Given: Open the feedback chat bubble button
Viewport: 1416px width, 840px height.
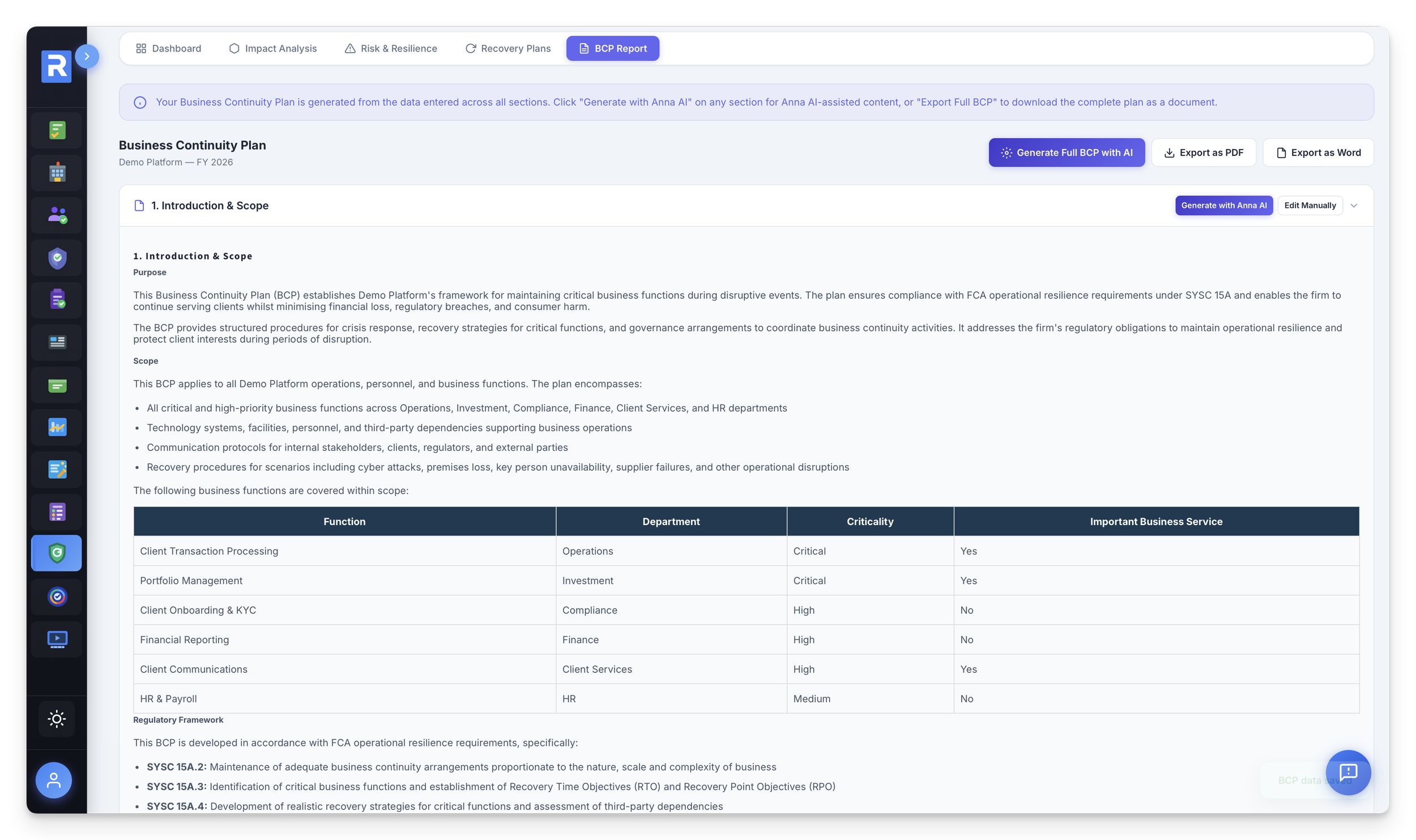Looking at the screenshot, I should click(x=1347, y=772).
